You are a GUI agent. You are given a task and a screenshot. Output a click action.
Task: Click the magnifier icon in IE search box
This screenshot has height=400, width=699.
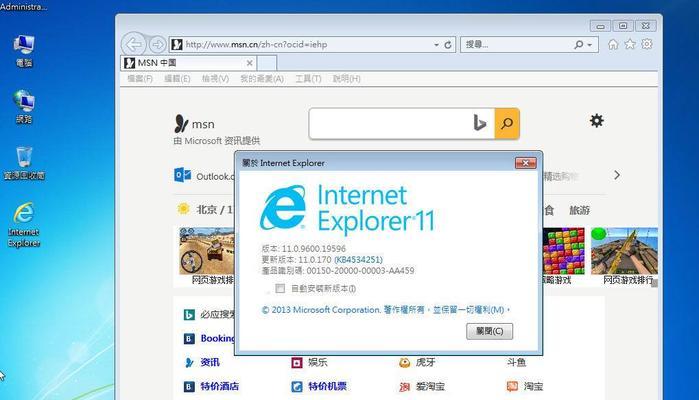[x=579, y=45]
